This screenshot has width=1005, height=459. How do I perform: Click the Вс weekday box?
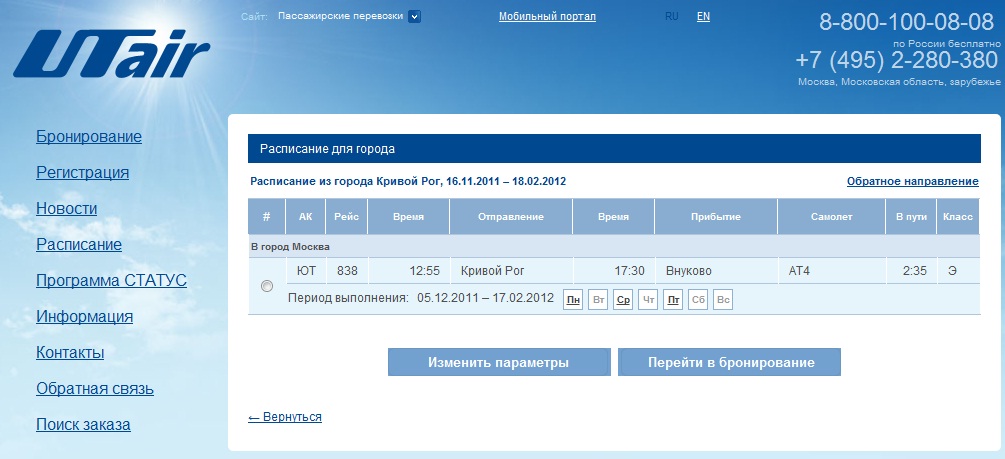pyautogui.click(x=723, y=299)
